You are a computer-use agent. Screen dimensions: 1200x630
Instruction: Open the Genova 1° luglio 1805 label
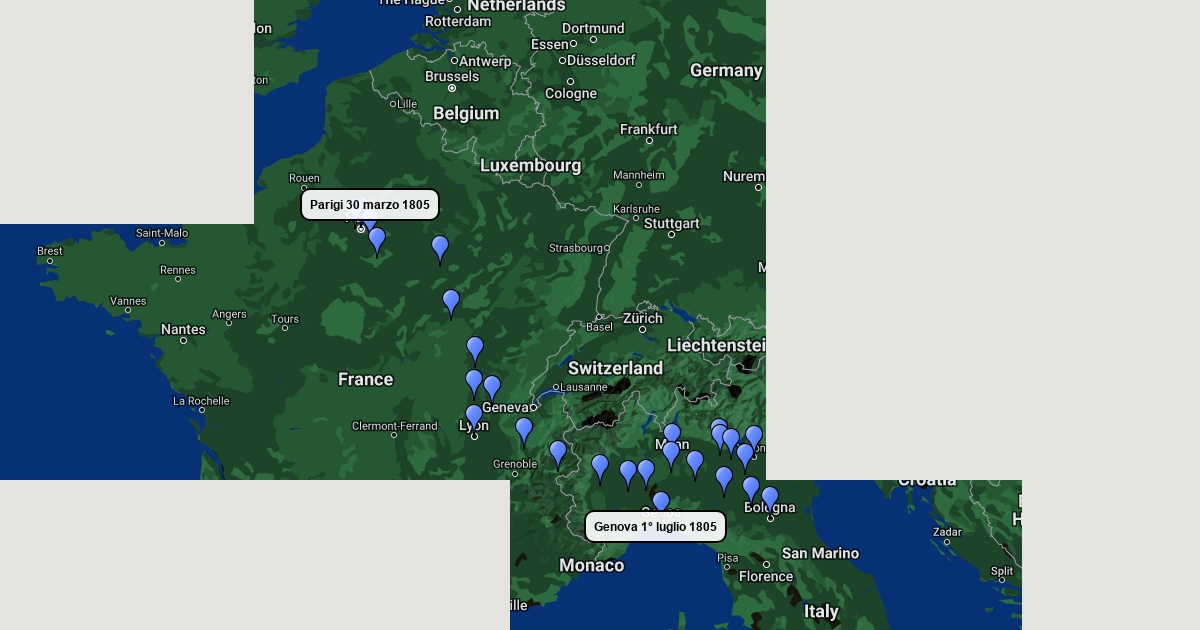coord(655,527)
